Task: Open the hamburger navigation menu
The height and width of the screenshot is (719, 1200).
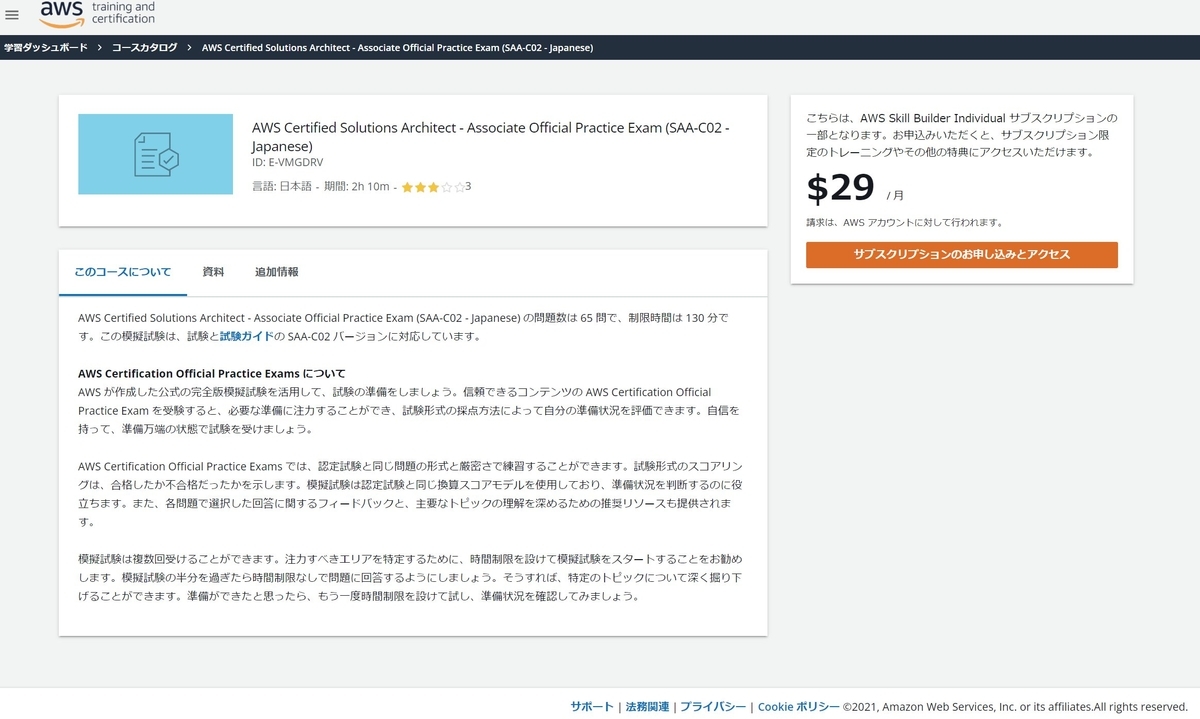Action: (x=12, y=15)
